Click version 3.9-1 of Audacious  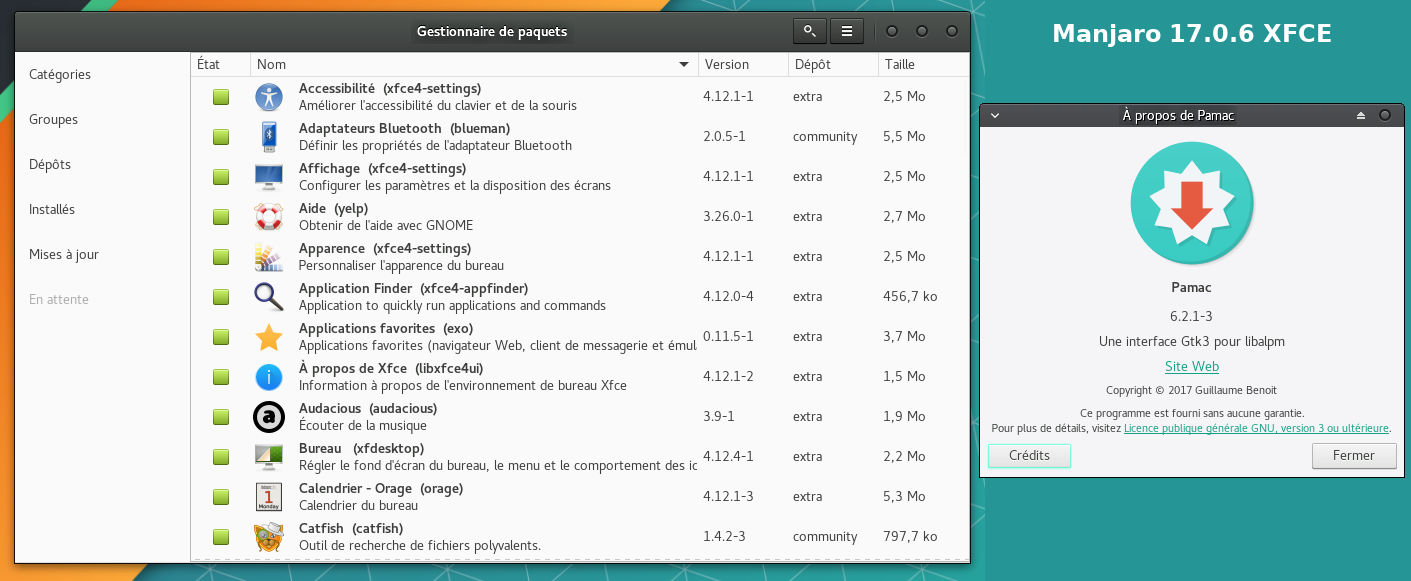pos(718,416)
